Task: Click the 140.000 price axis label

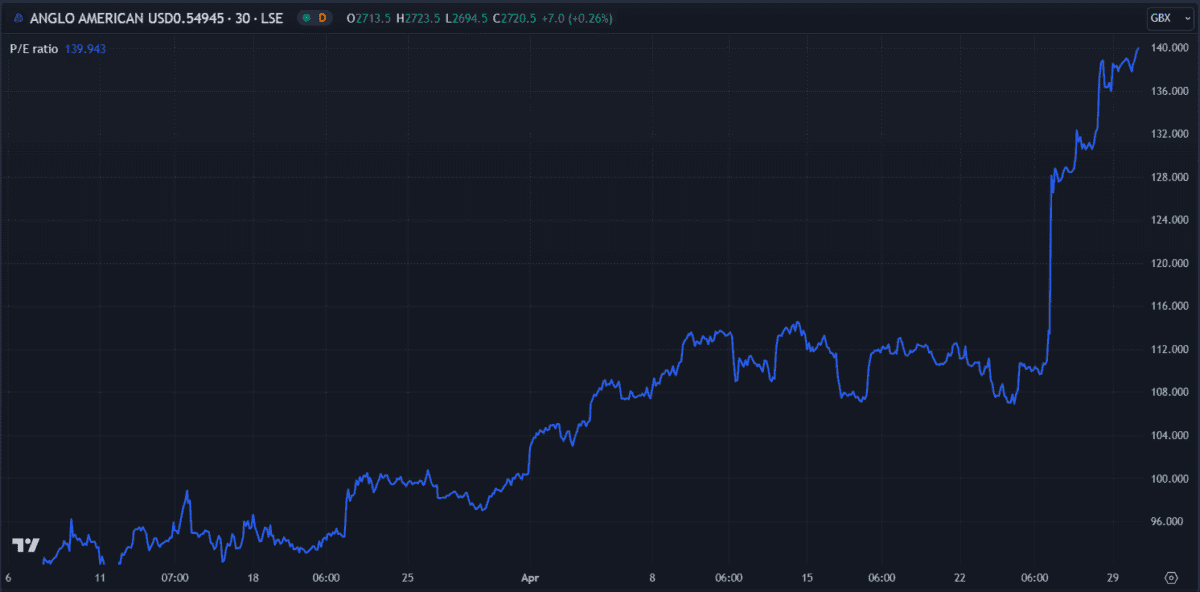Action: click(x=1168, y=48)
